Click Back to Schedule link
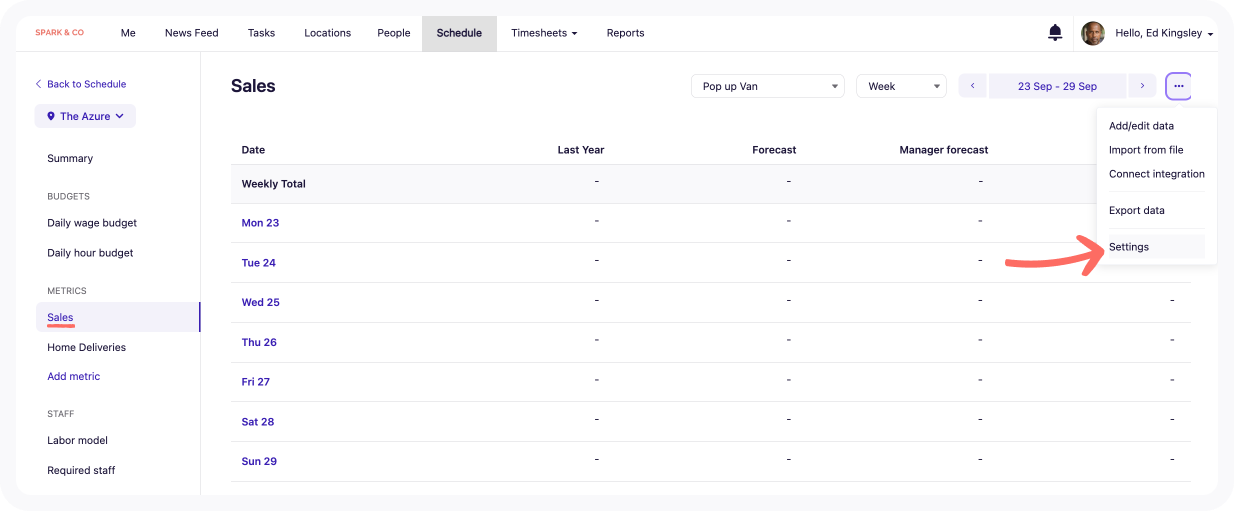This screenshot has width=1234, height=511. (80, 84)
